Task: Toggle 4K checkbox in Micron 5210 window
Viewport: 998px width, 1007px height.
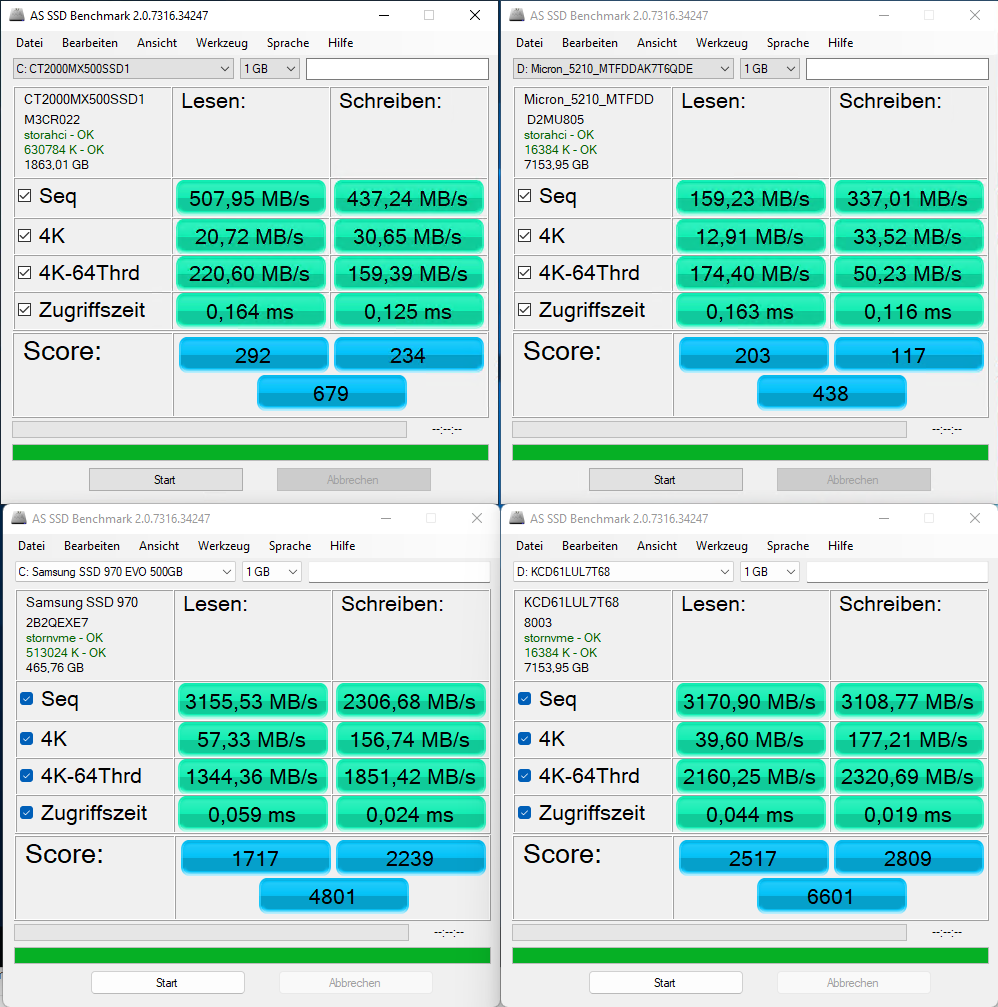Action: 525,236
